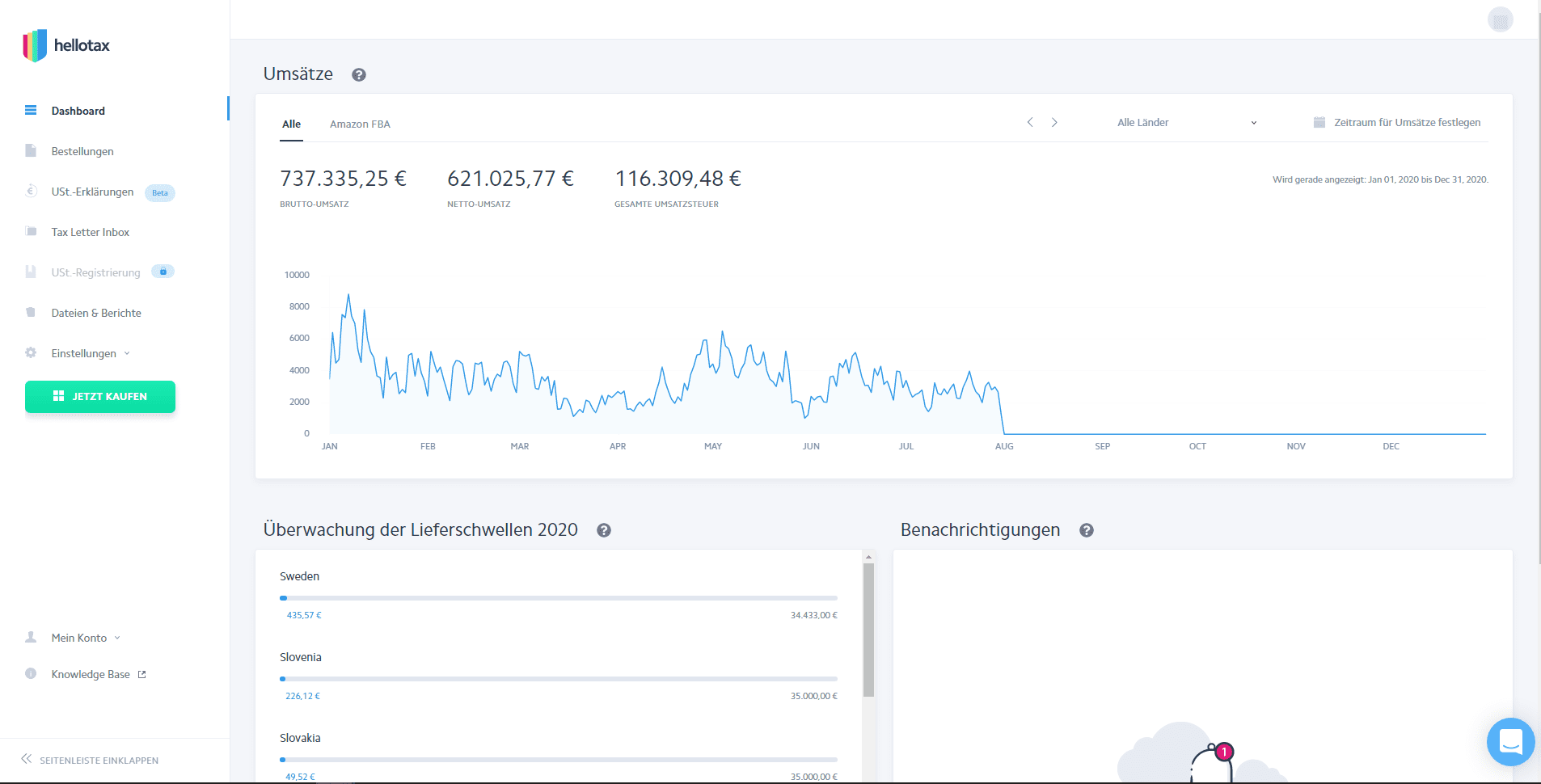Open the Alle Länder country dropdown
This screenshot has width=1541, height=784.
[x=1186, y=123]
